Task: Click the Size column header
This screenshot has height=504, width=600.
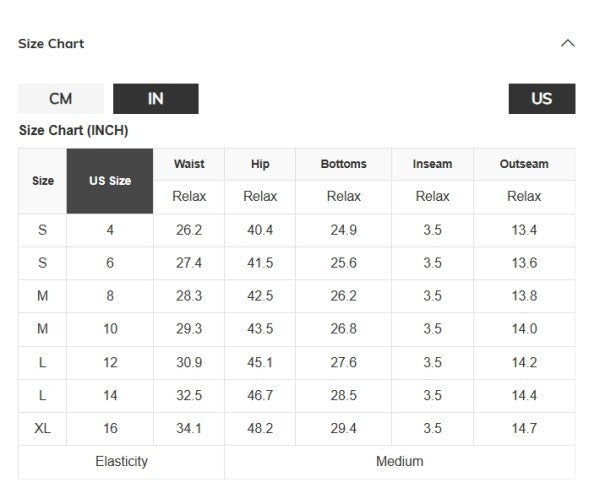Action: [x=43, y=181]
